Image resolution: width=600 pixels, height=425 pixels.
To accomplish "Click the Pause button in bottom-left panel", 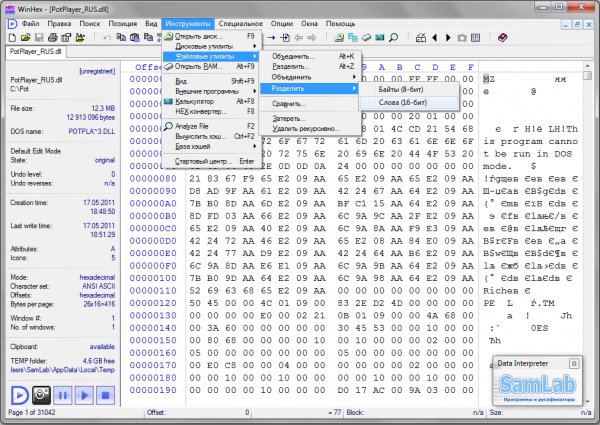I will point(63,395).
